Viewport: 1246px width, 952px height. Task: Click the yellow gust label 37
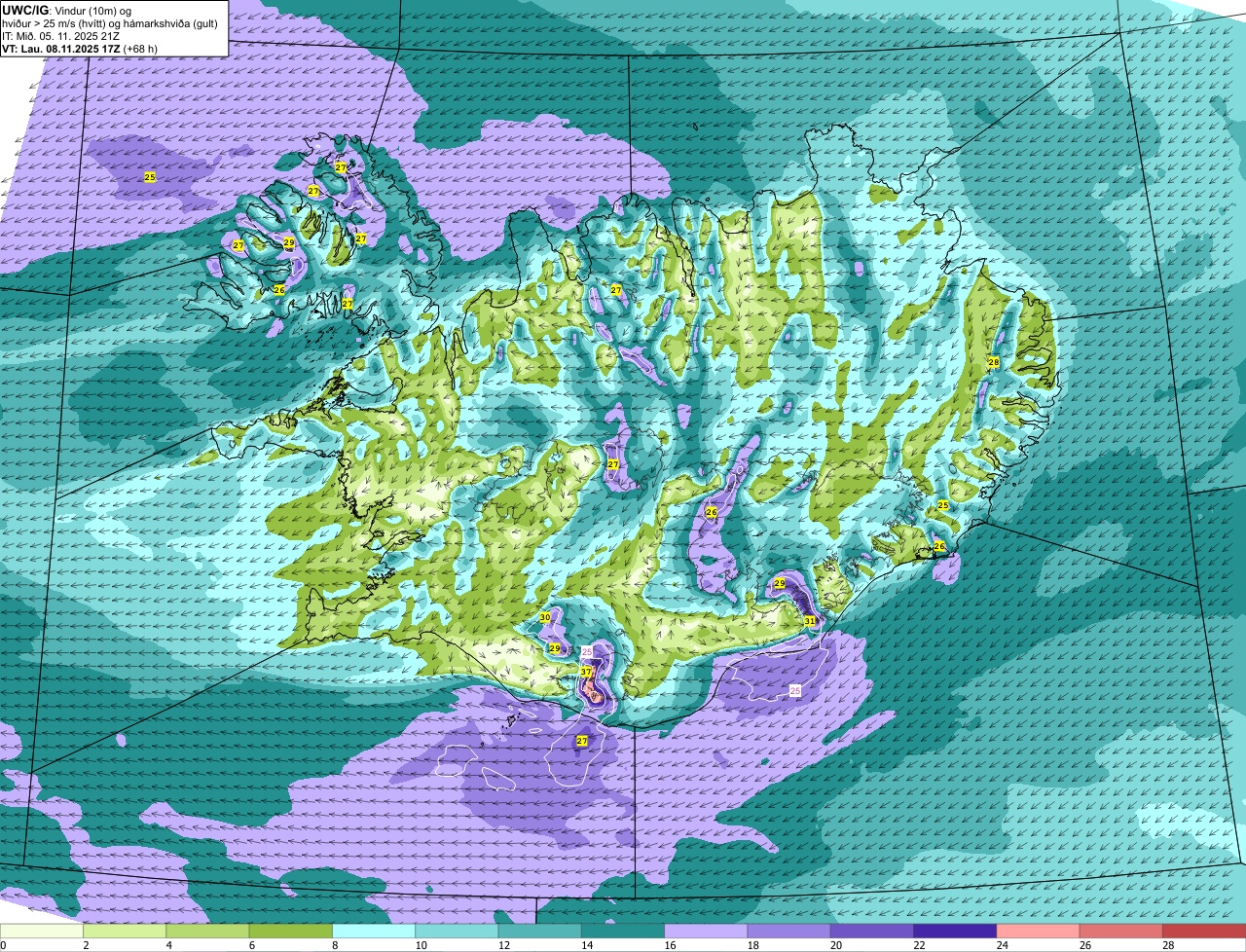[586, 672]
